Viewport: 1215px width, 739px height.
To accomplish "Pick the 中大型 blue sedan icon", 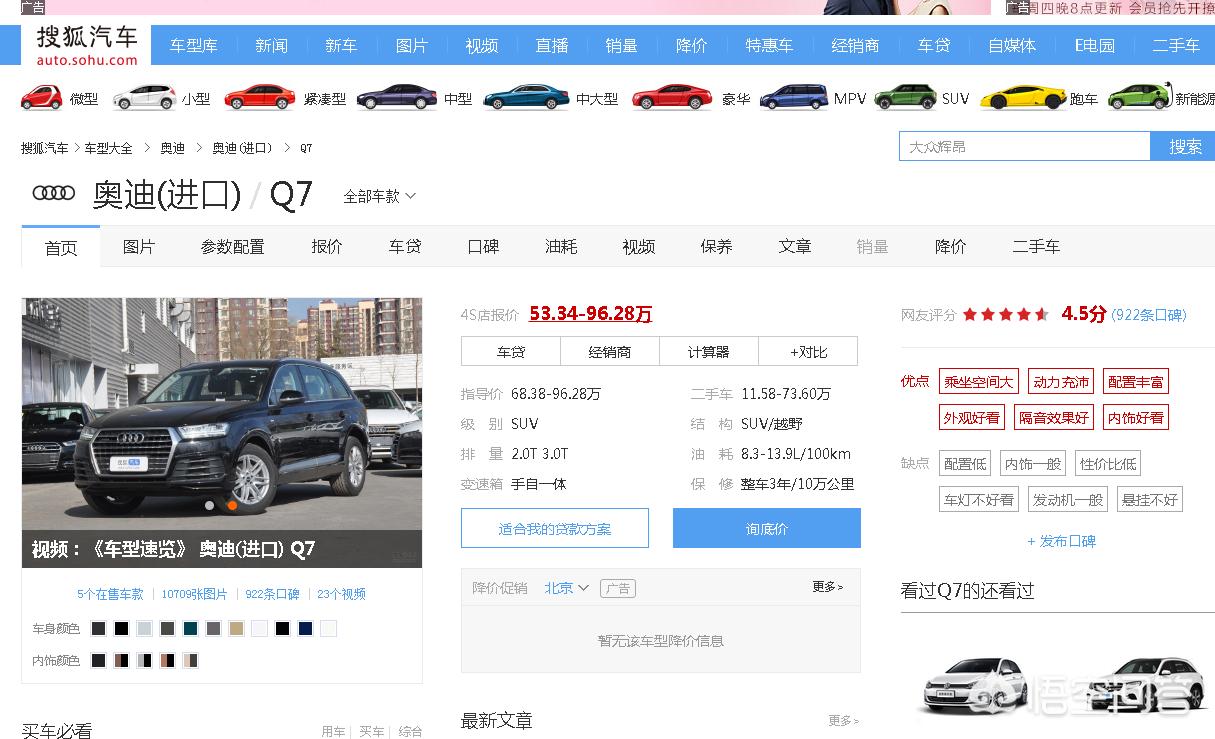I will click(526, 98).
